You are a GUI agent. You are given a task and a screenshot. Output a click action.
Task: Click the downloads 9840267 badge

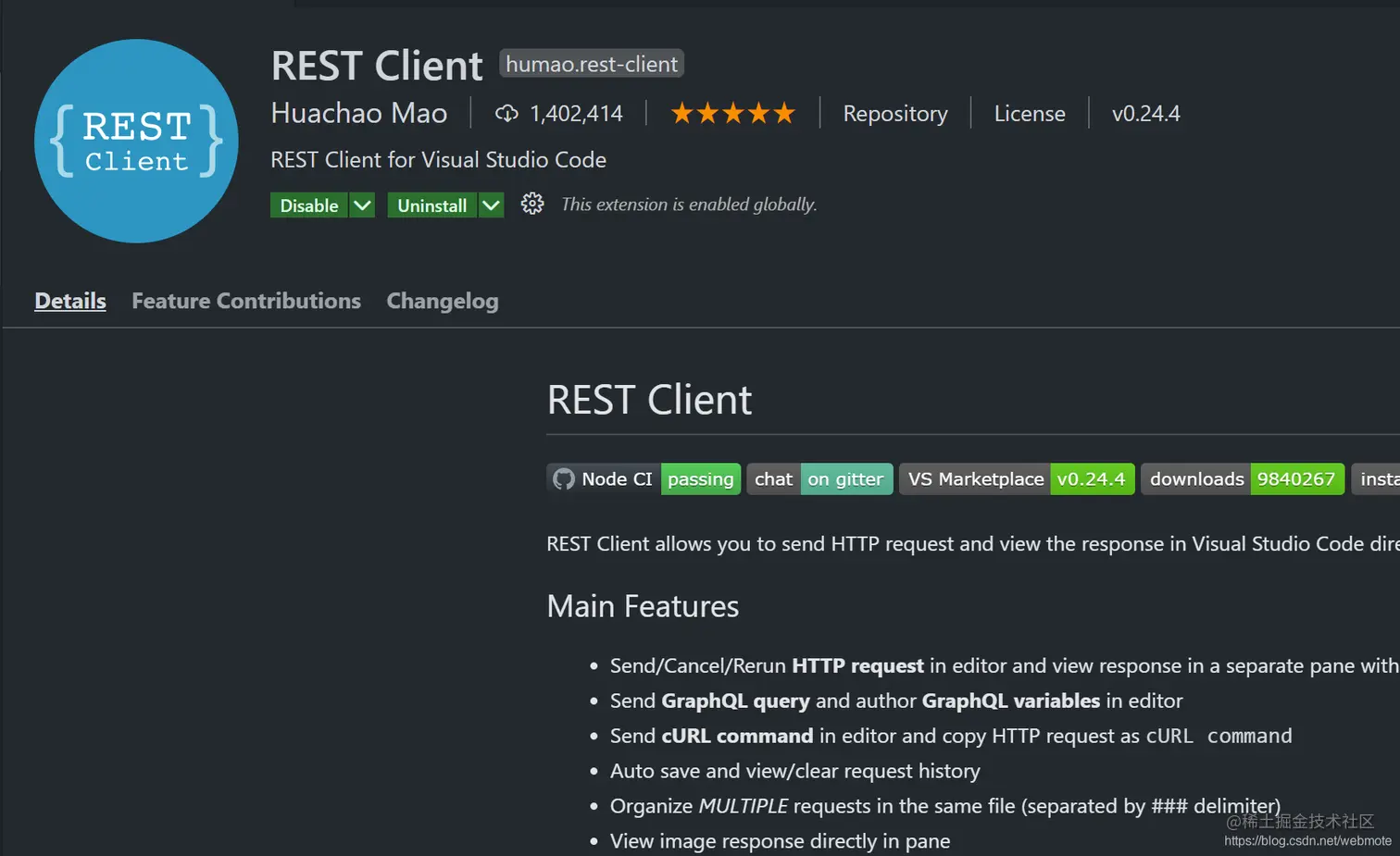[x=1243, y=478]
